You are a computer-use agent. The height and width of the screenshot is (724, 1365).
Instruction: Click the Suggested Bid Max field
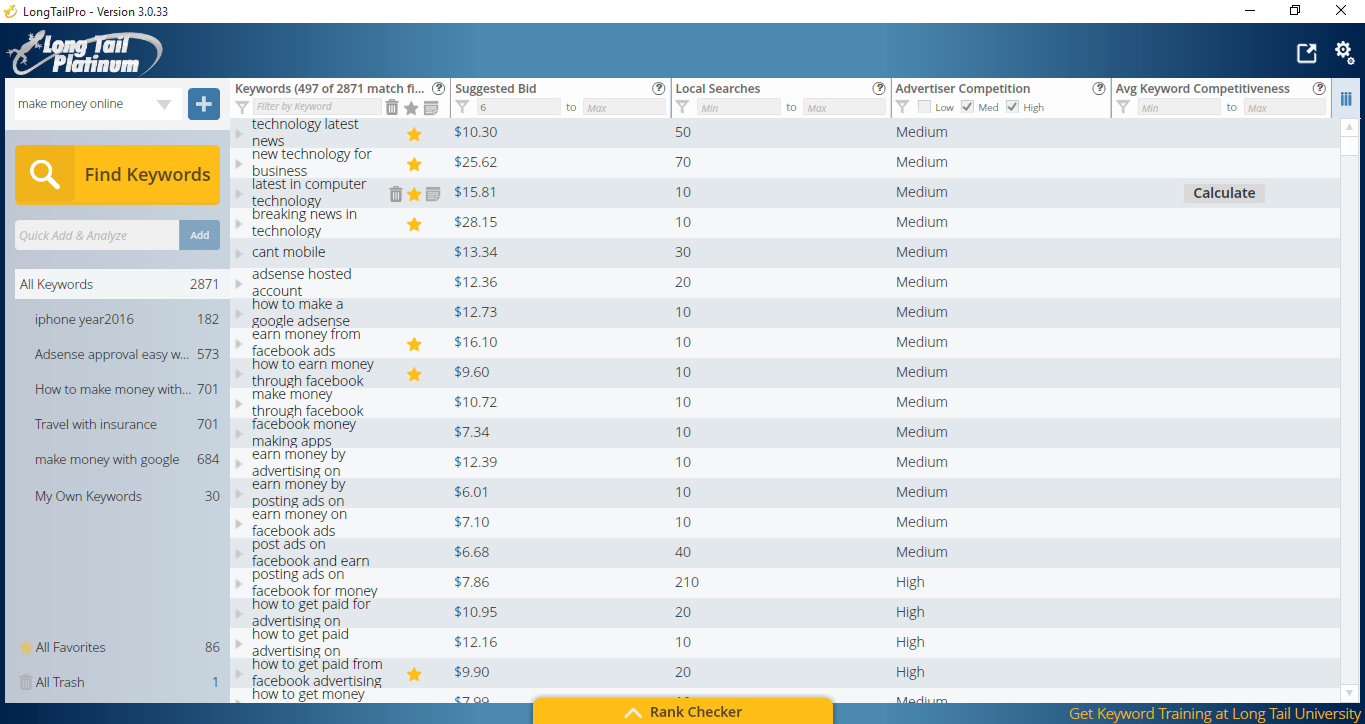(624, 107)
